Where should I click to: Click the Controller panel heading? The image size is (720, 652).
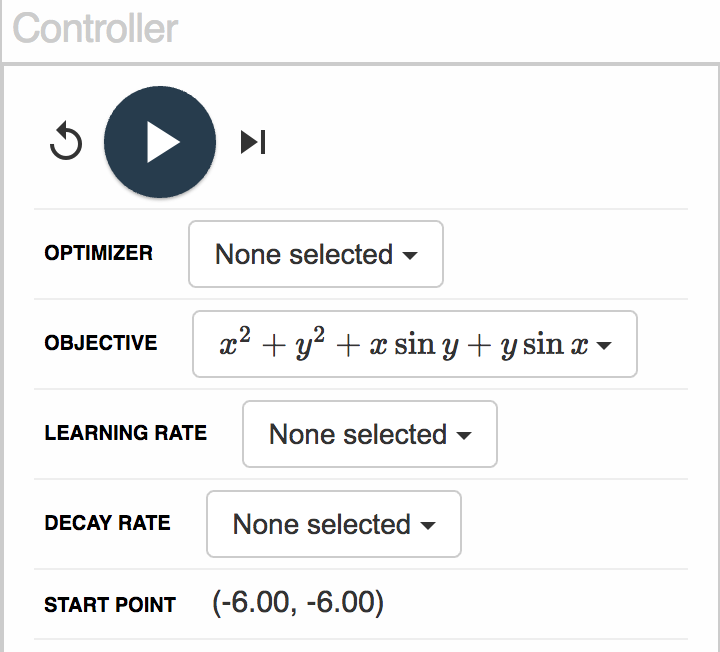(x=95, y=28)
